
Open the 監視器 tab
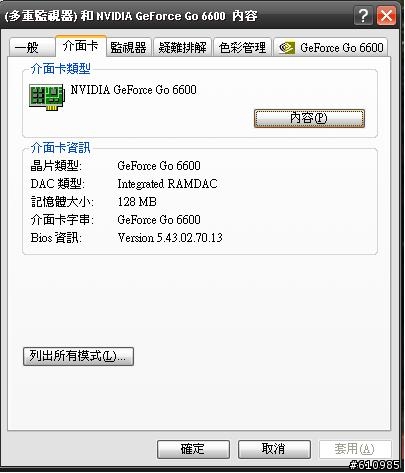point(128,47)
